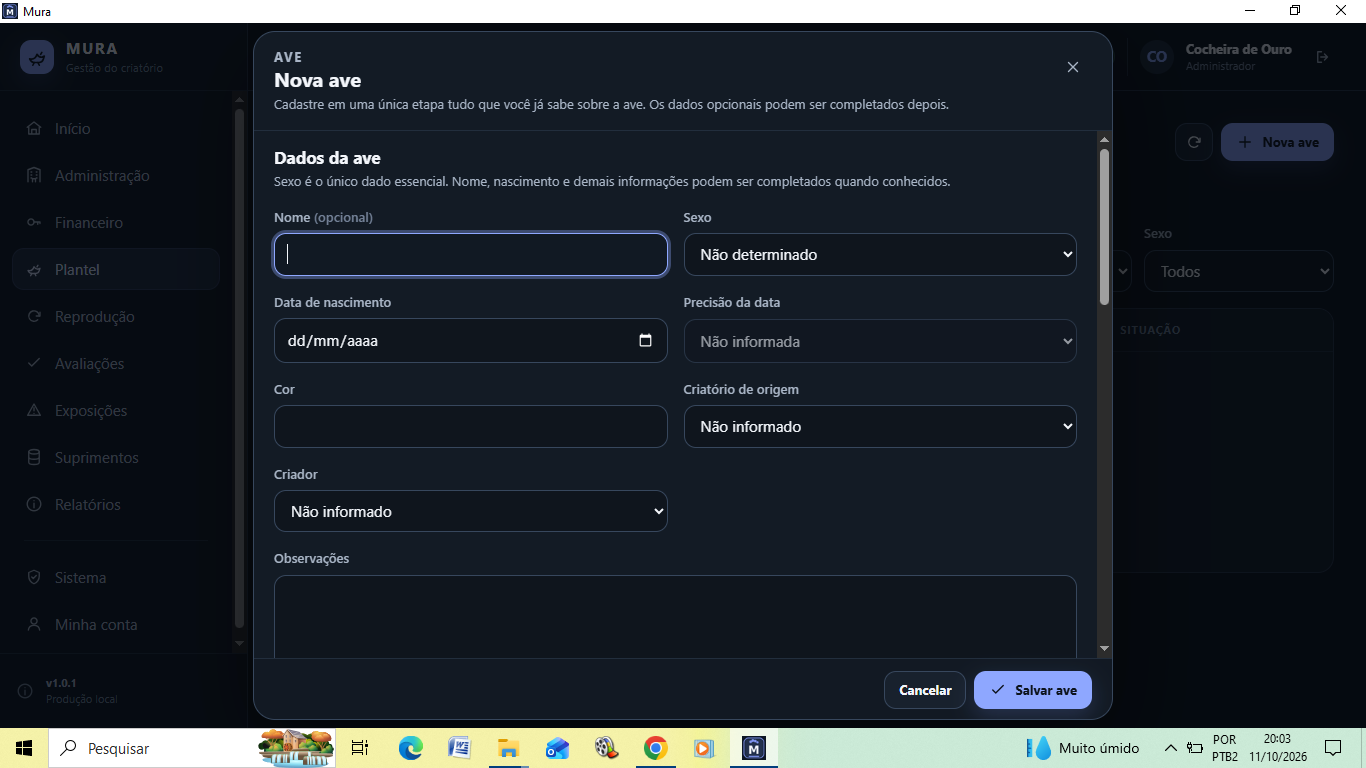
Task: Click the Início home icon in sidebar
Action: tap(34, 129)
